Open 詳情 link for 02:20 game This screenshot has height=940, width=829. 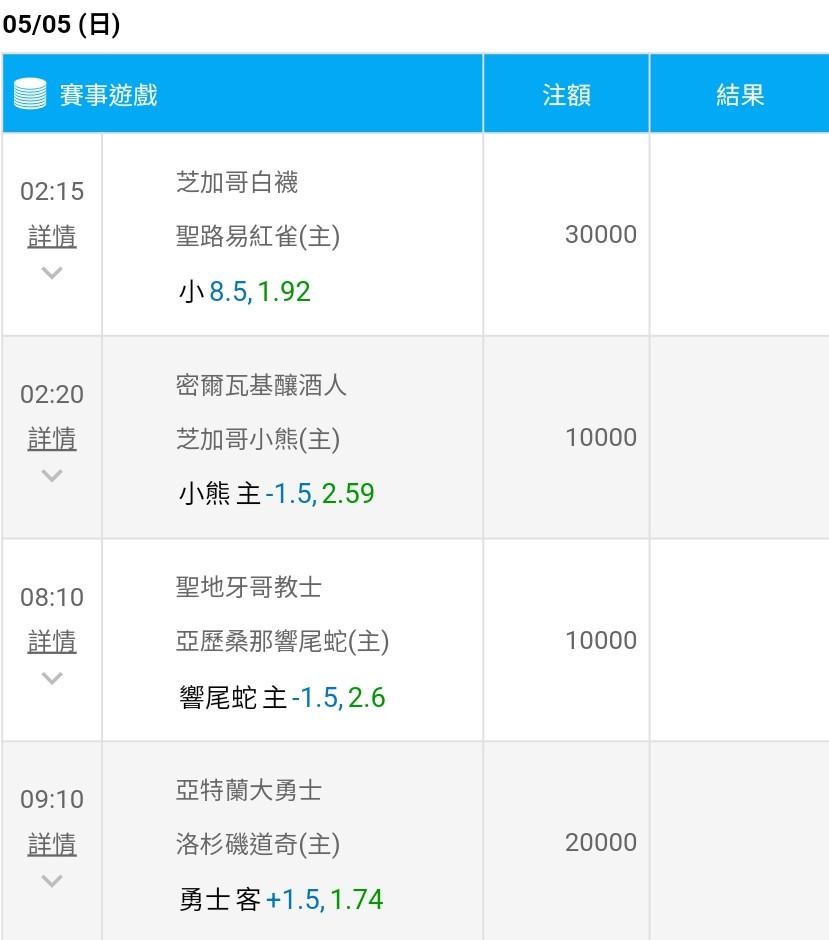[52, 439]
